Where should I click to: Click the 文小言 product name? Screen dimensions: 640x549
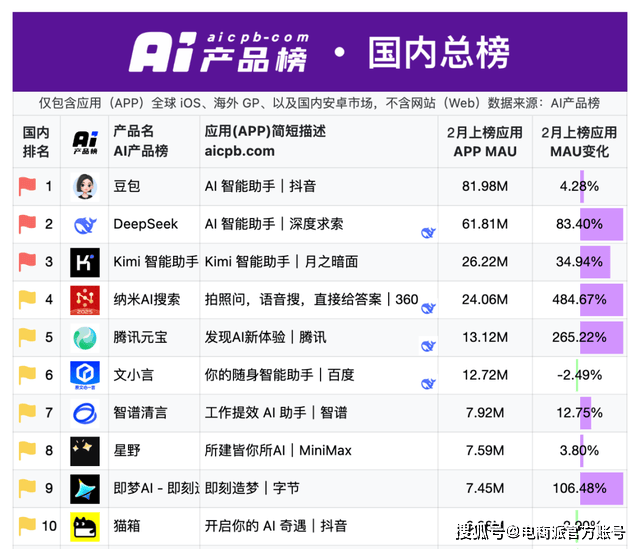click(x=133, y=375)
